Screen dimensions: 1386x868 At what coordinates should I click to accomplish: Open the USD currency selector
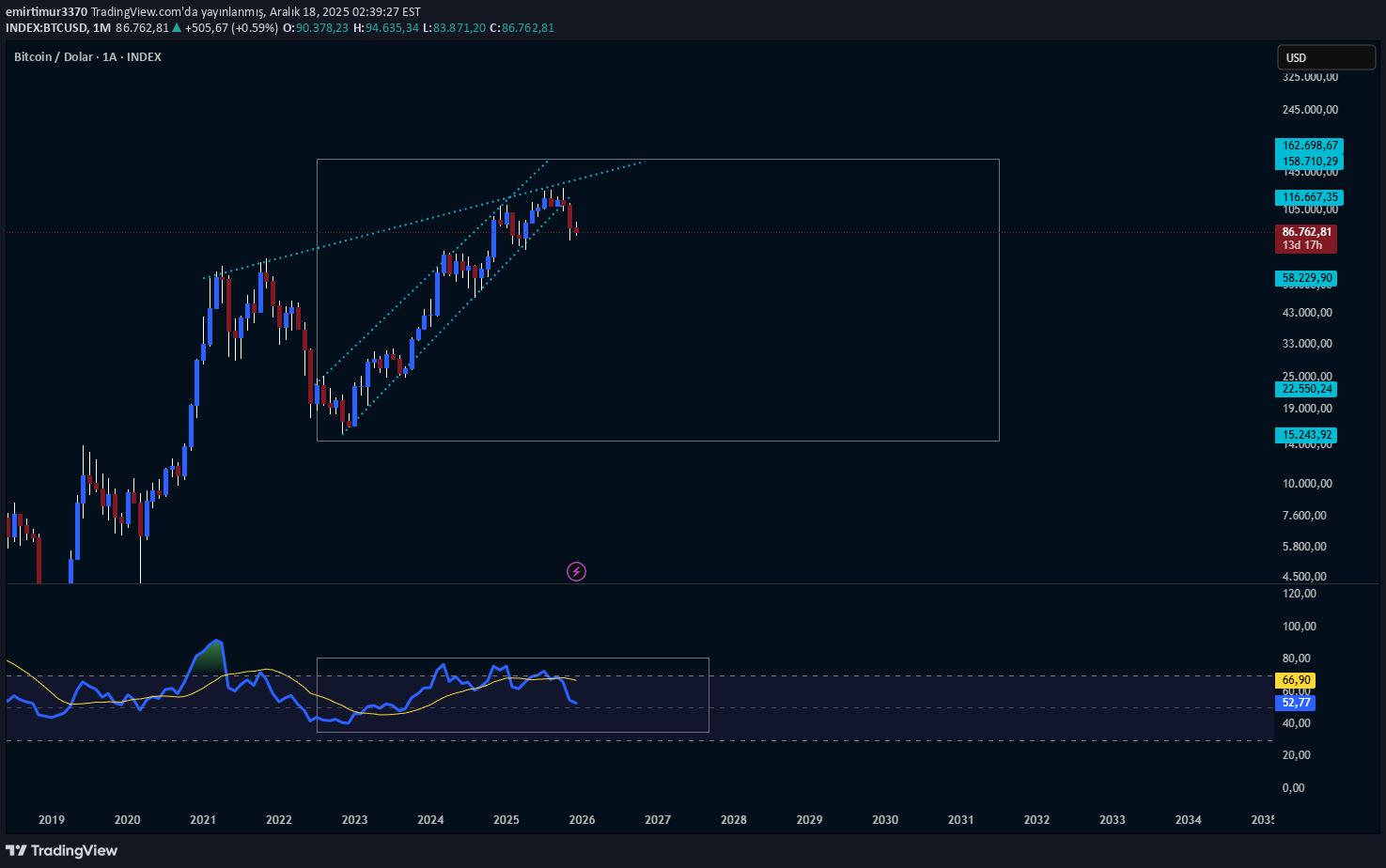1326,56
